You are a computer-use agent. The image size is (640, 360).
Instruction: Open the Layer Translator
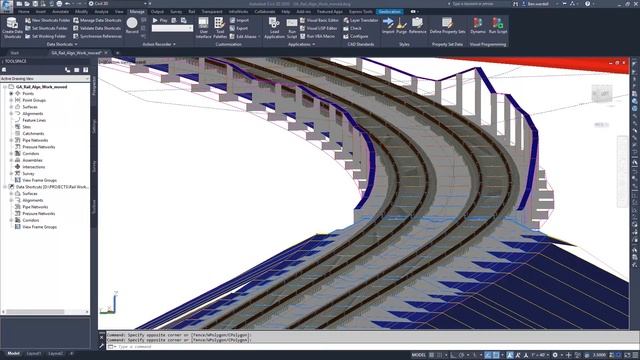coord(361,20)
